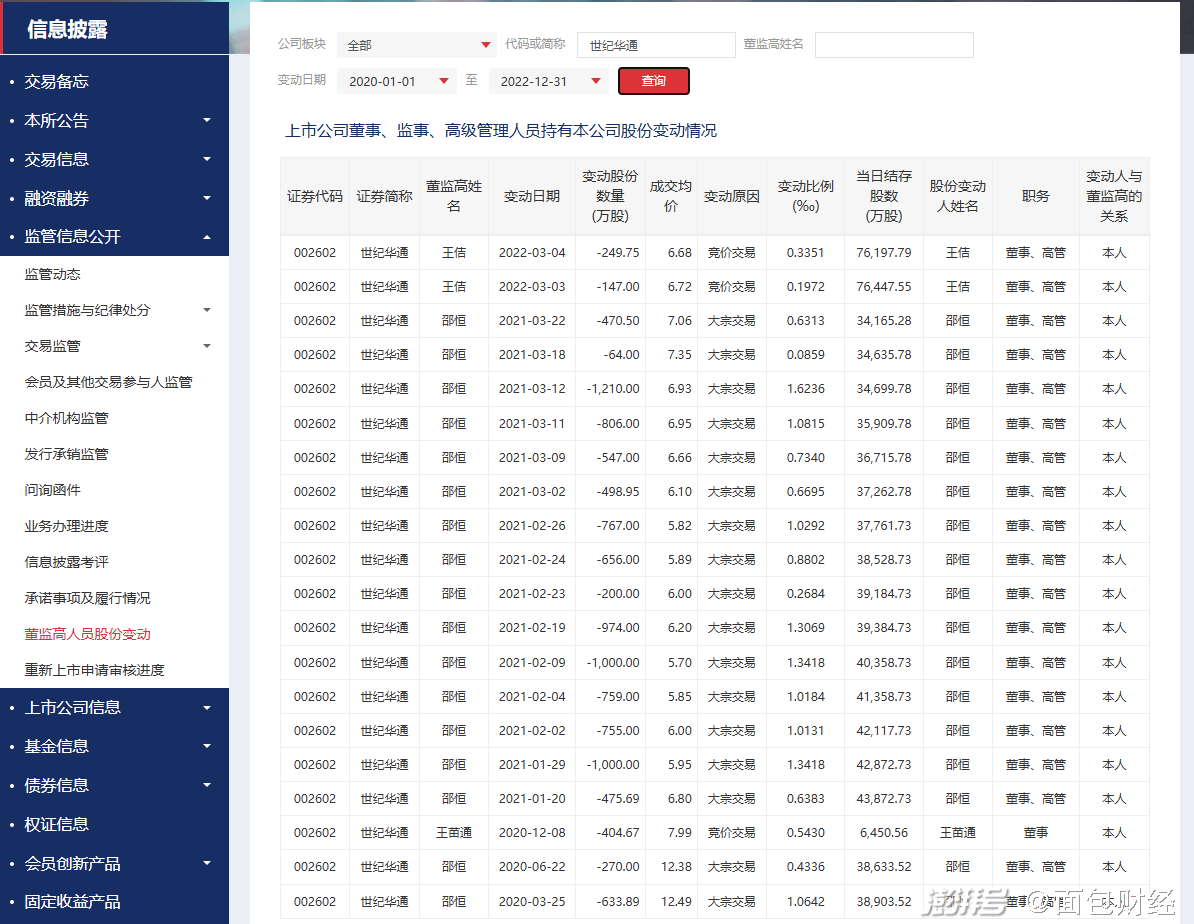This screenshot has width=1194, height=924.
Task: Open the end date dropdown 2022-12-31
Action: tap(549, 82)
